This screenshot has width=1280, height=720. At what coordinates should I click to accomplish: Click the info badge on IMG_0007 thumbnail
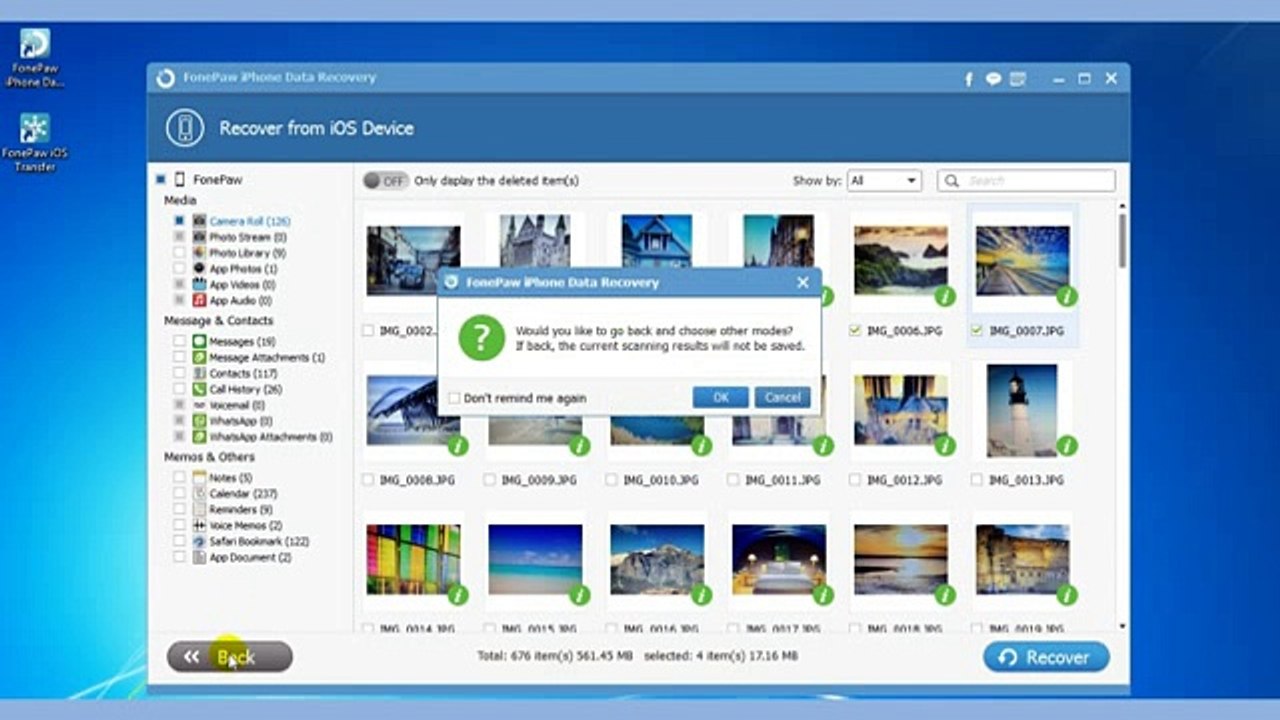[1067, 296]
